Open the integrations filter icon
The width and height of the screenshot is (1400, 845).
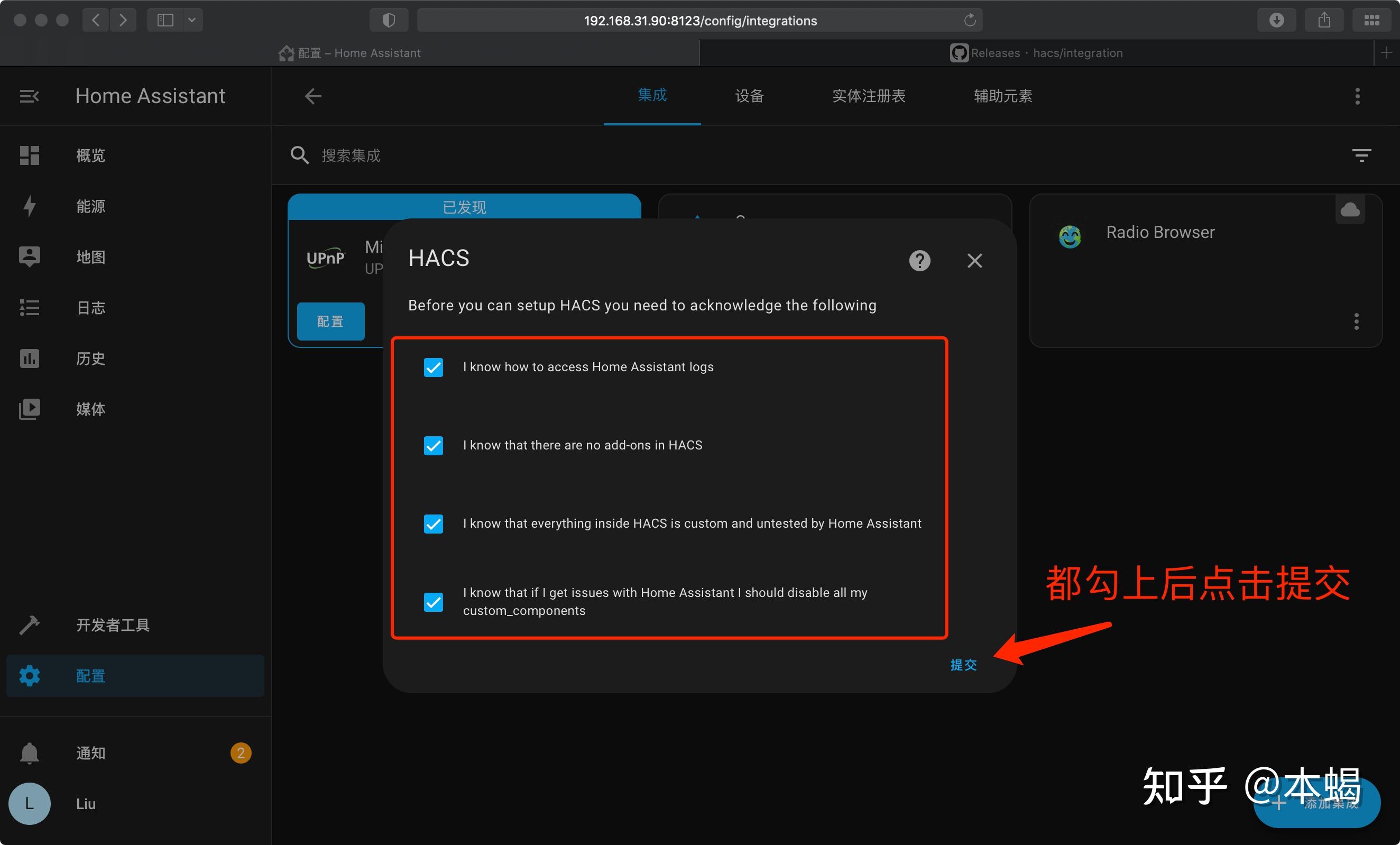pyautogui.click(x=1361, y=154)
